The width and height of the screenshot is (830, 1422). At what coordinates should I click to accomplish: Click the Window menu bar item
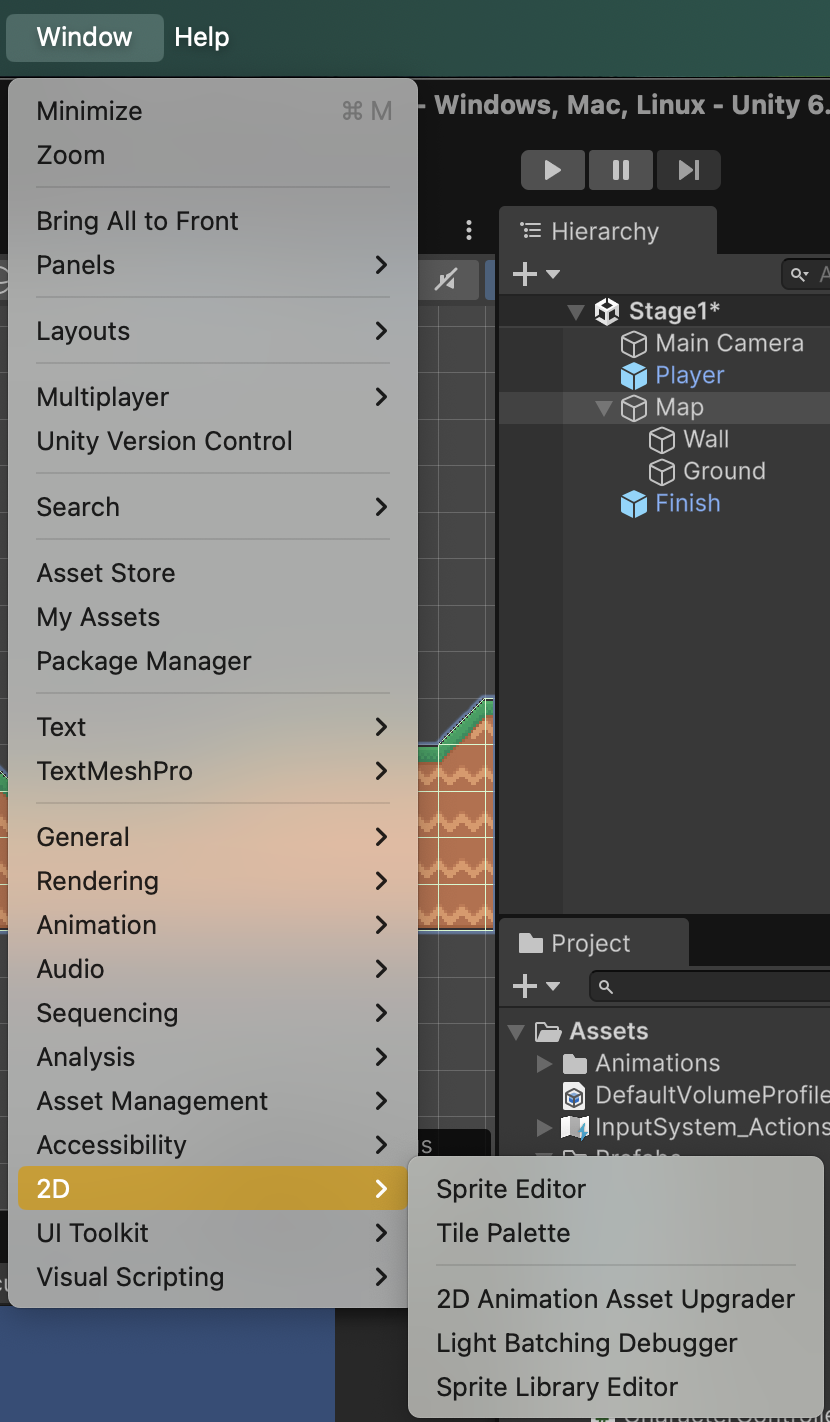coord(85,37)
